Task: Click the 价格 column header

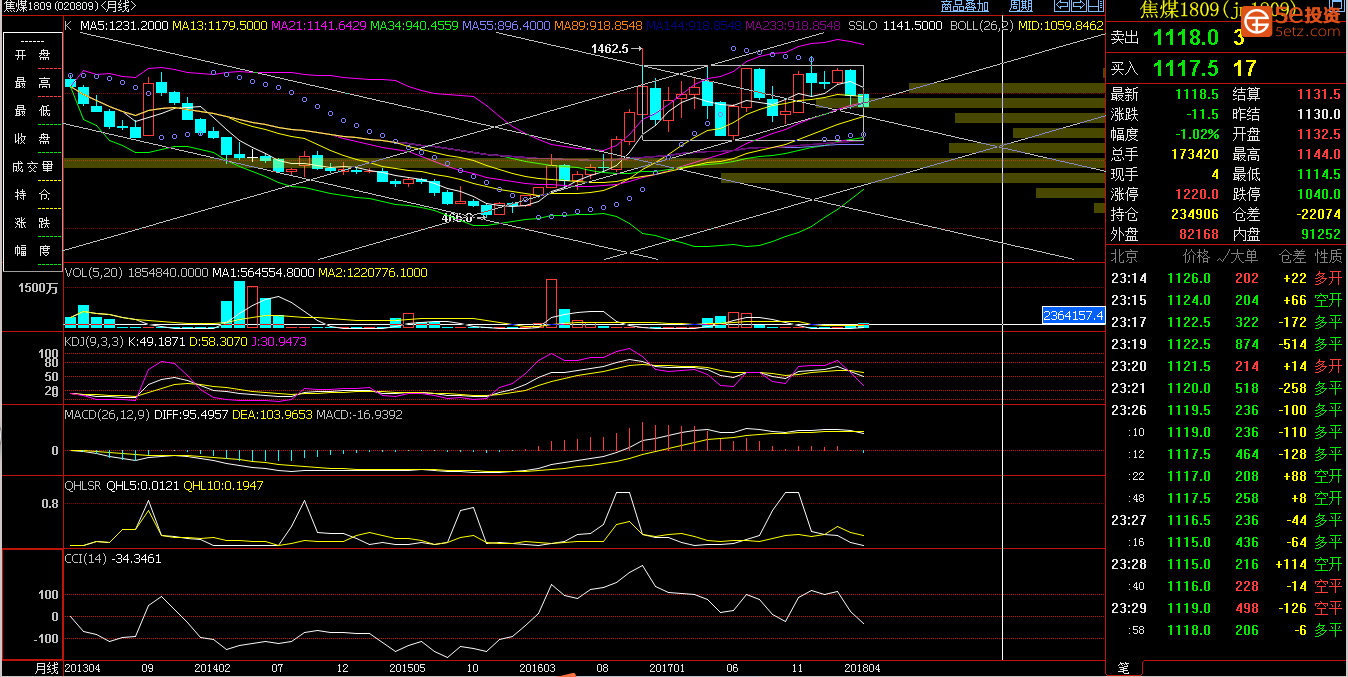Action: click(x=1195, y=257)
